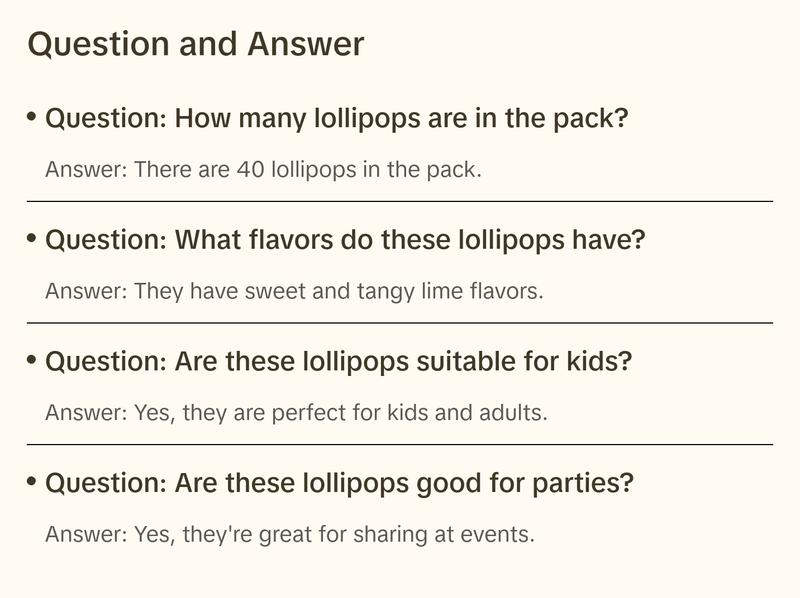Select the question about how many lollipops
Viewport: 800px width, 598px height.
click(x=337, y=119)
